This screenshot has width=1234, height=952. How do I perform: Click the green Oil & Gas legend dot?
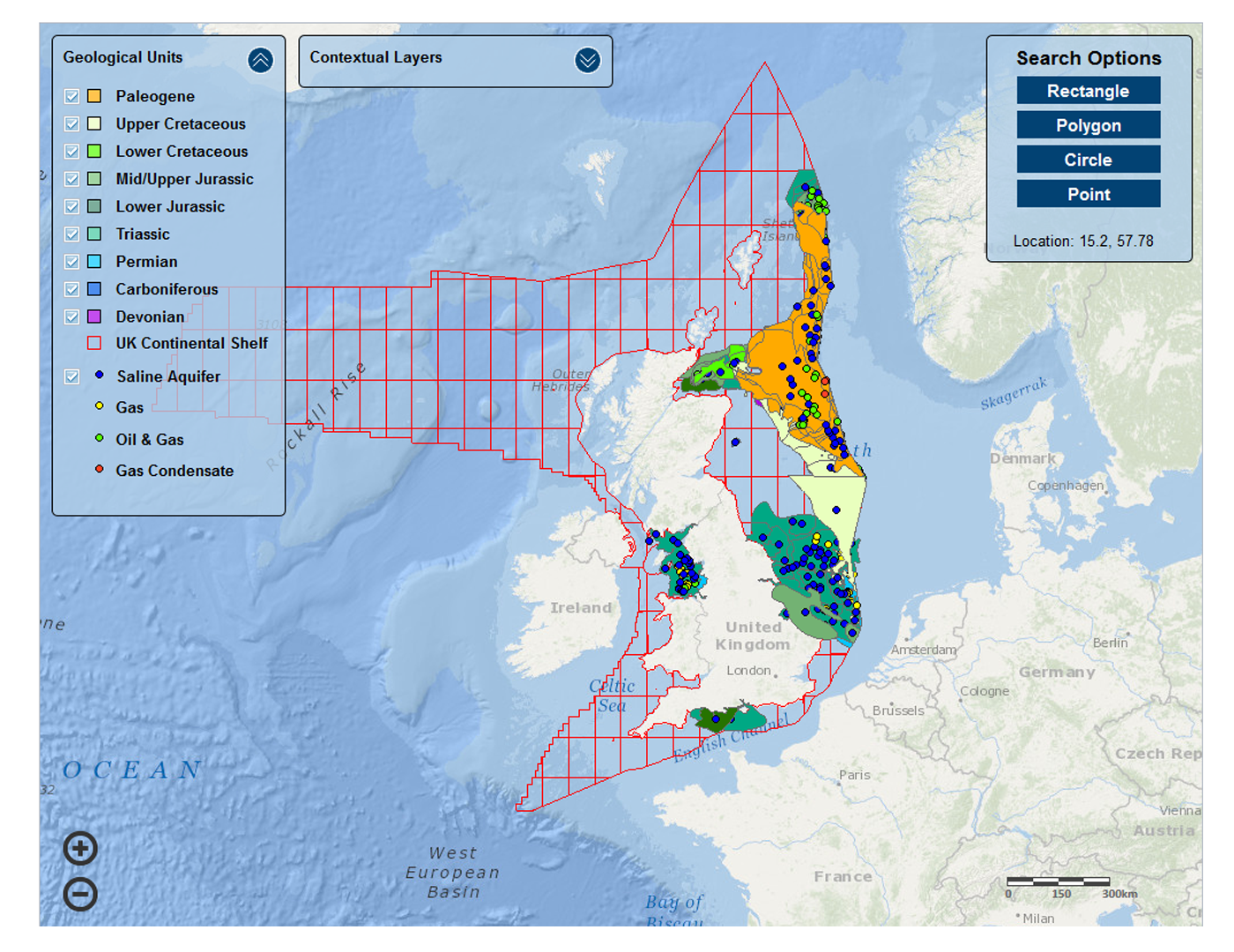tap(100, 438)
